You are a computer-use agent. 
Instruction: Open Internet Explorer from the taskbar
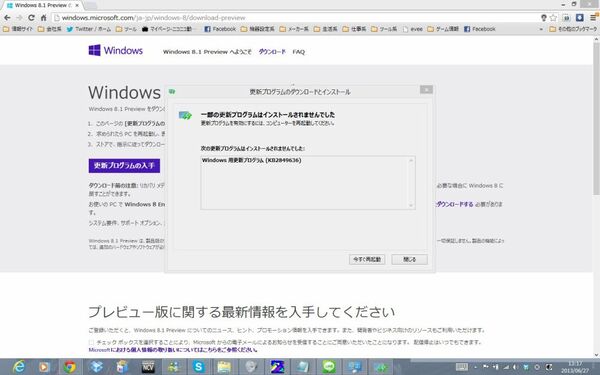[x=18, y=367]
